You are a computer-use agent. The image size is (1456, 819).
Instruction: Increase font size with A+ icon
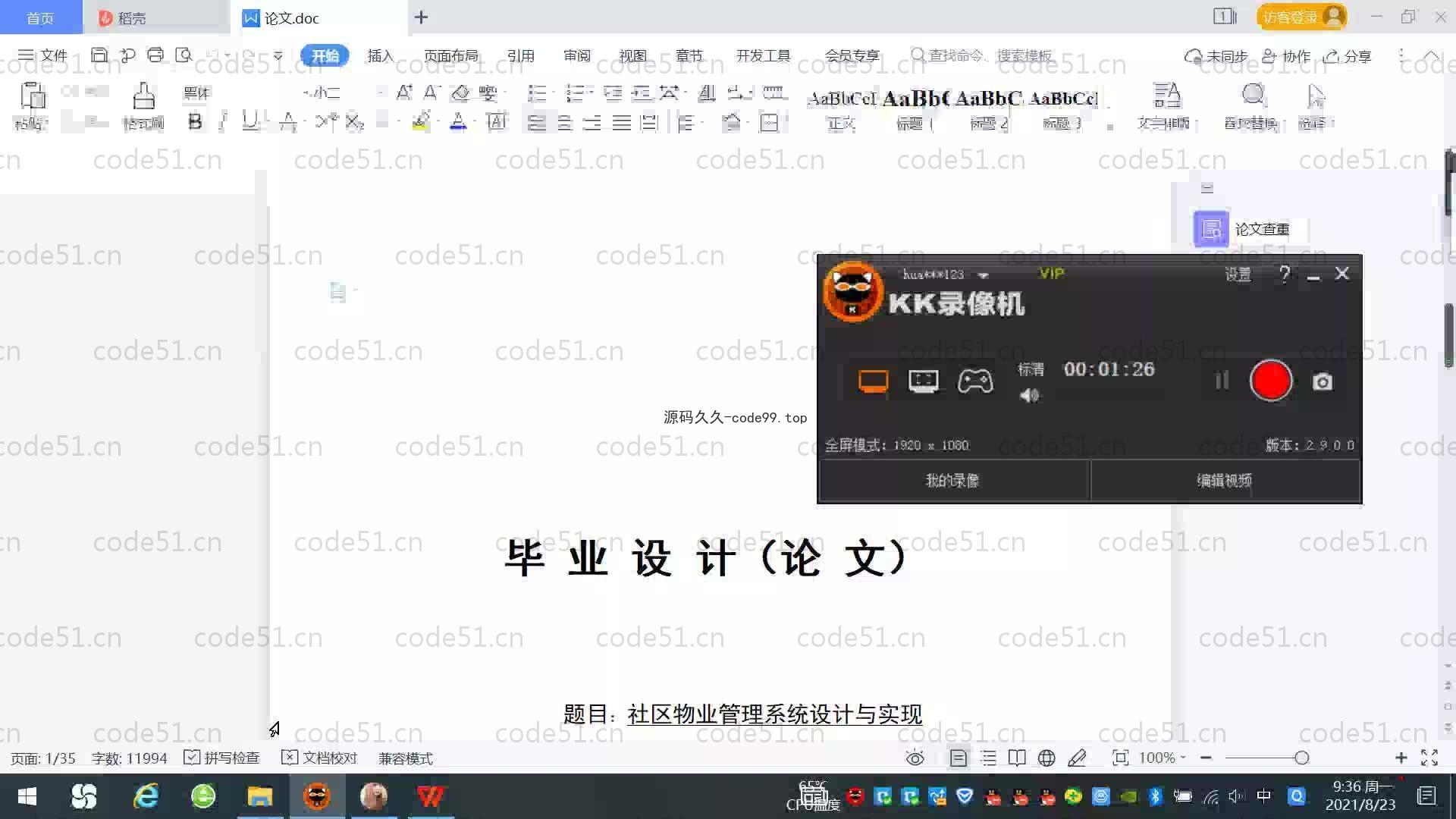coord(404,93)
